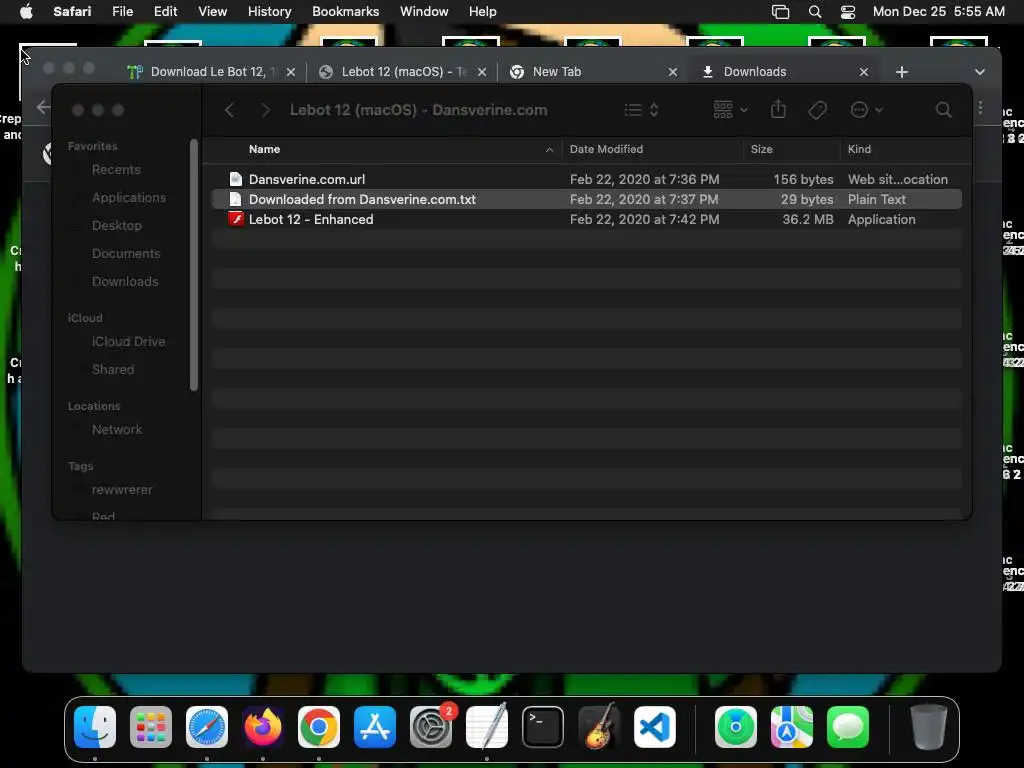Select the Dansverine.com.url file
Screen dimensions: 1024x768
point(586,179)
